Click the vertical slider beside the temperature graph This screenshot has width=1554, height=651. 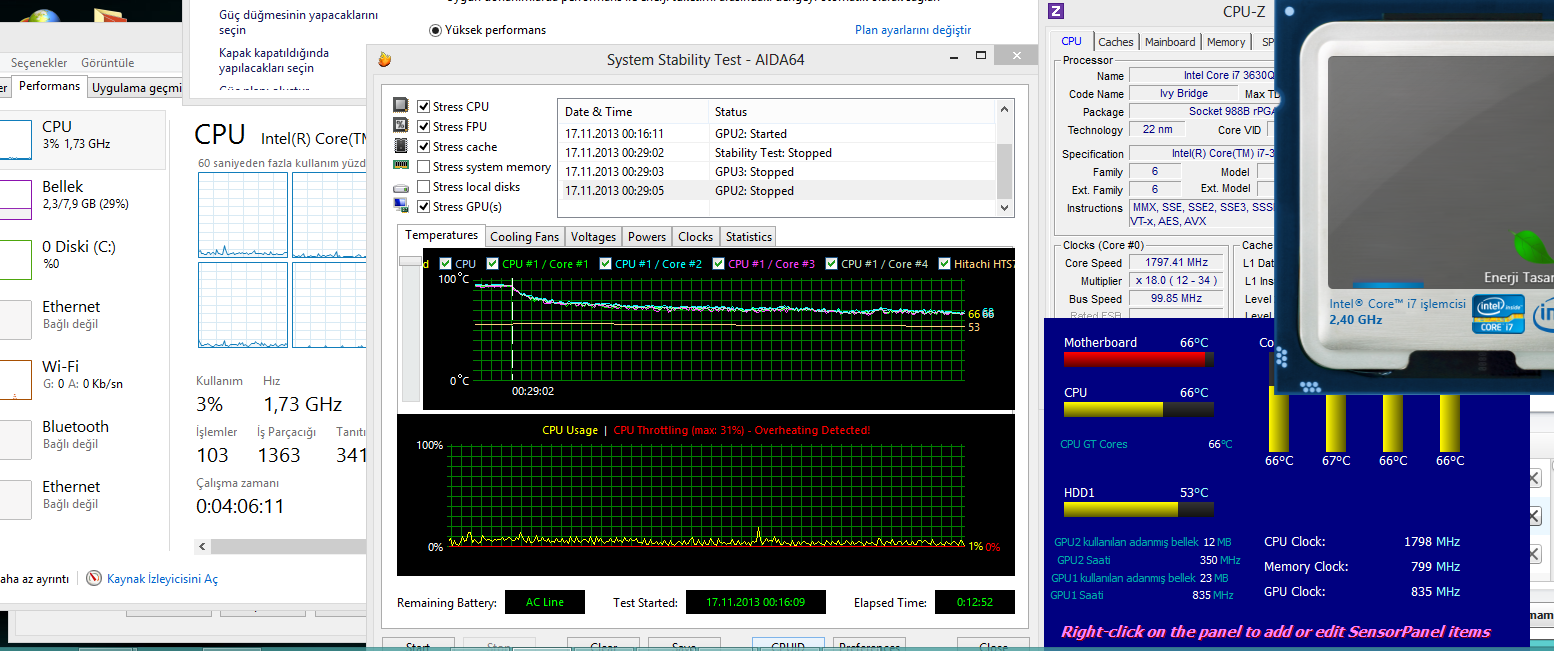point(410,262)
